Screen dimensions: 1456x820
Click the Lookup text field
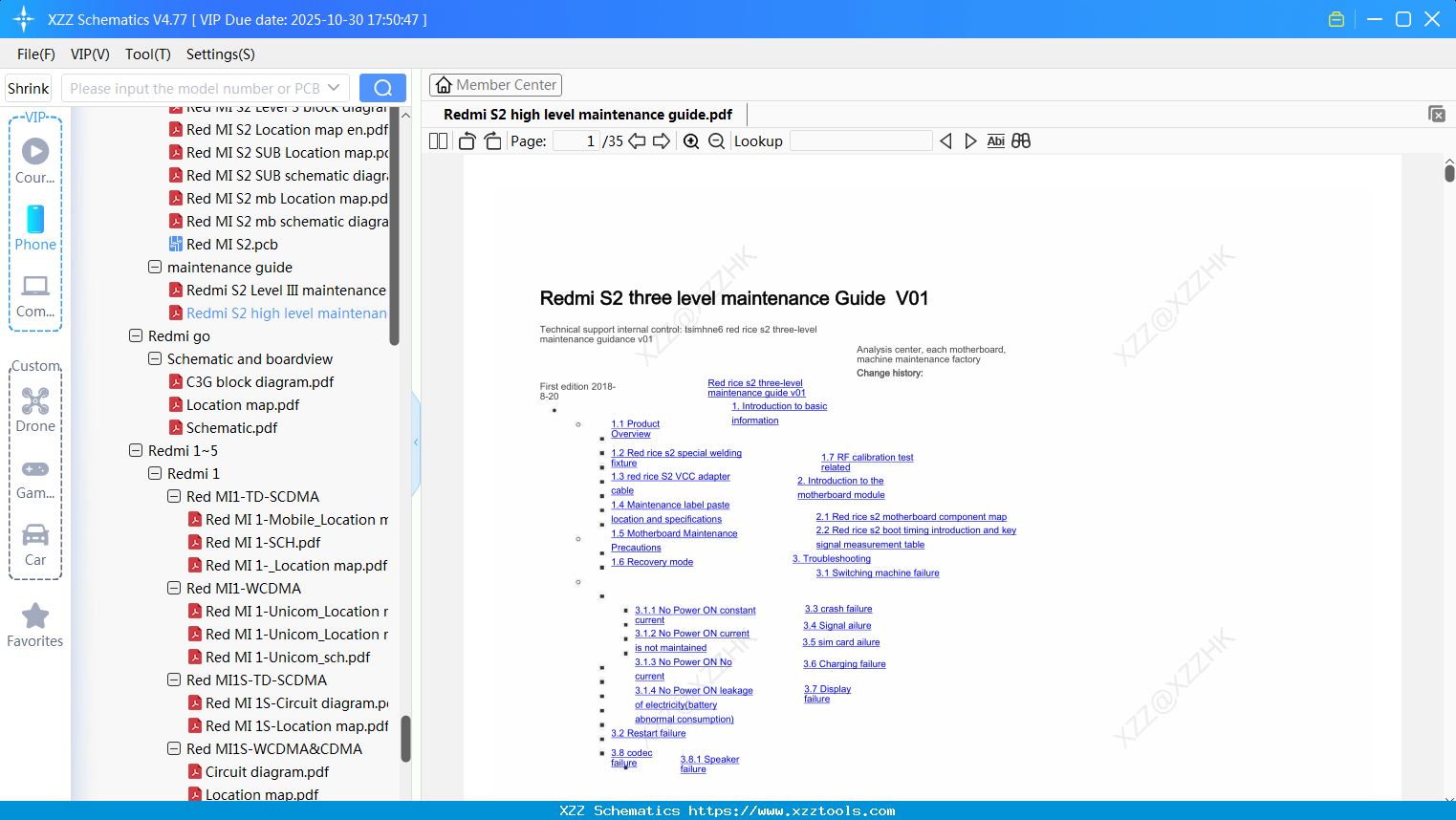click(x=860, y=140)
